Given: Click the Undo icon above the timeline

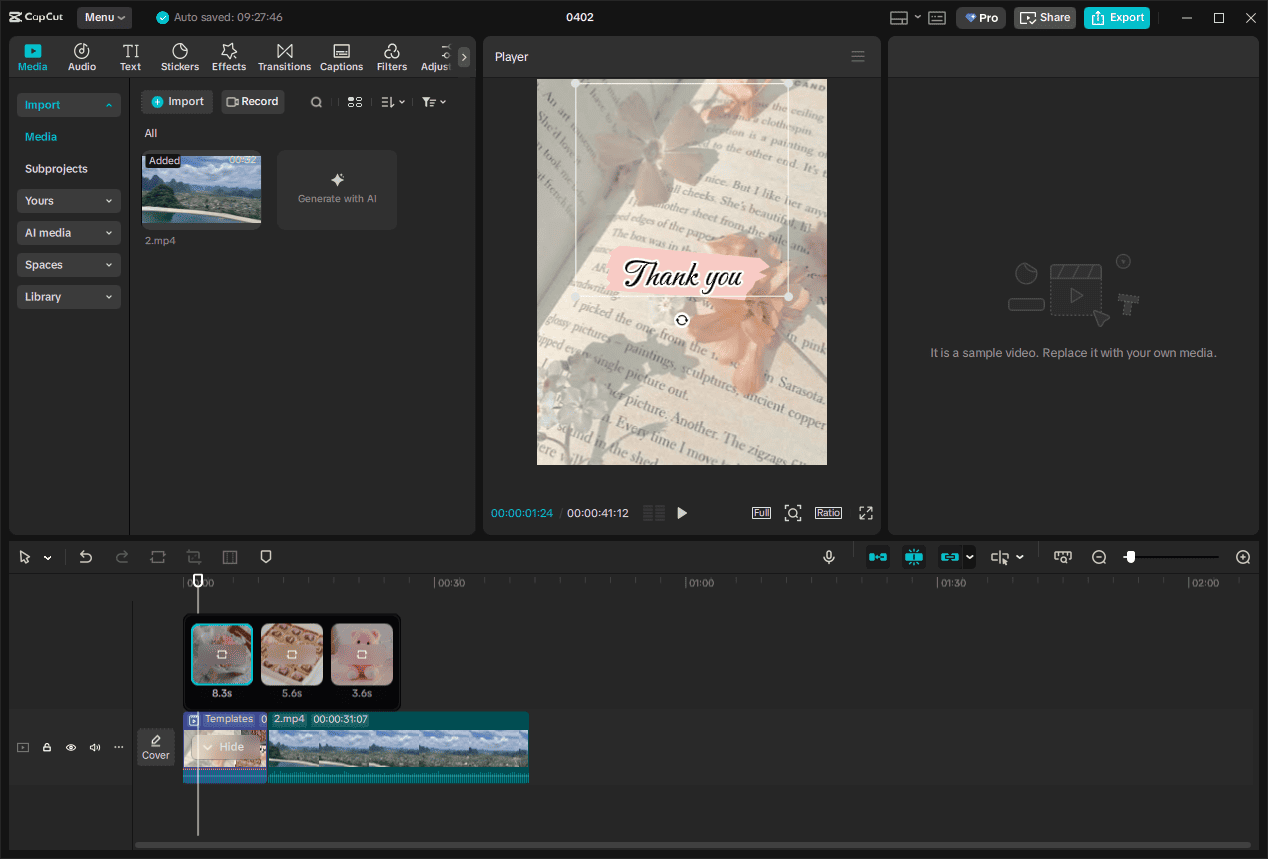Looking at the screenshot, I should tap(85, 557).
